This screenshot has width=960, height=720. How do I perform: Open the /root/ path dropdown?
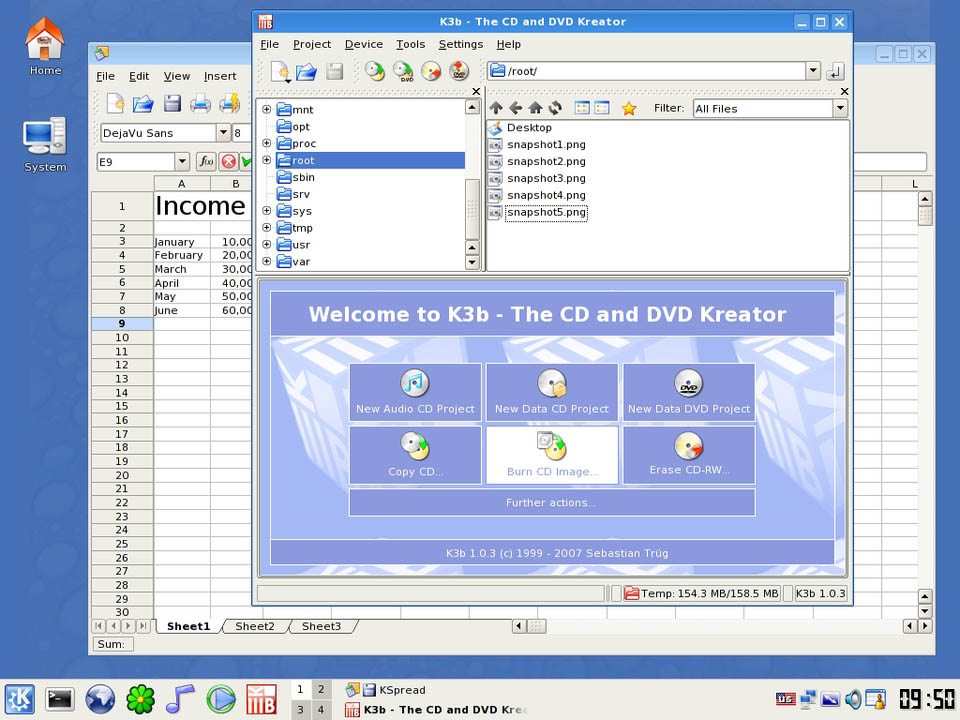pos(812,71)
